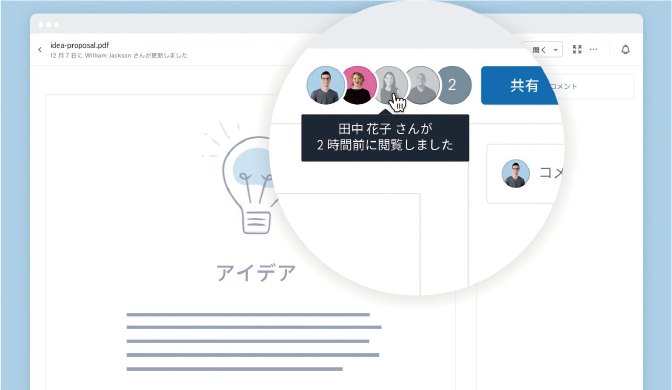Select the idea-proposal.pdf file title

(80, 45)
